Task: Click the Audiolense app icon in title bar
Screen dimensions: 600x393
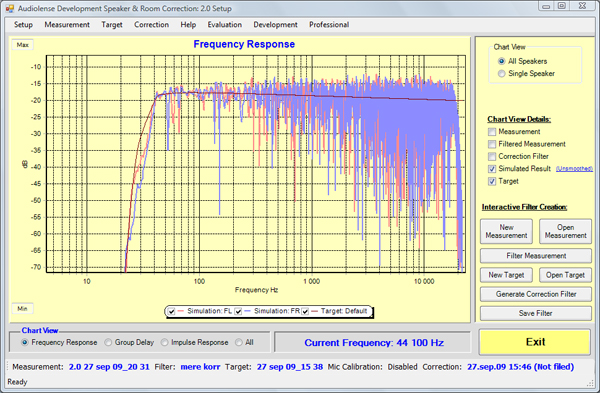Action: (10, 8)
